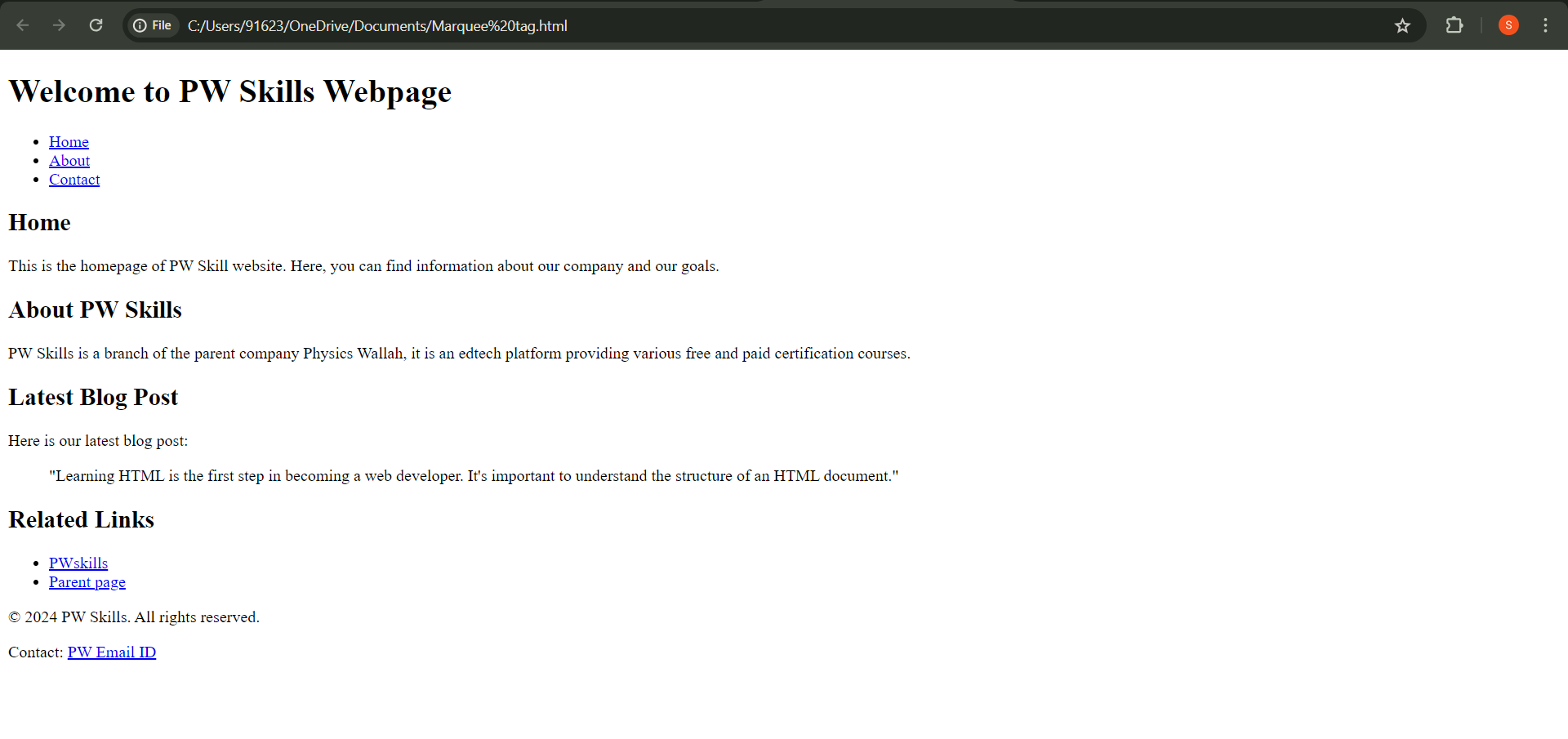Open the Extensions puzzle icon
Image resolution: width=1568 pixels, height=739 pixels.
1454,25
